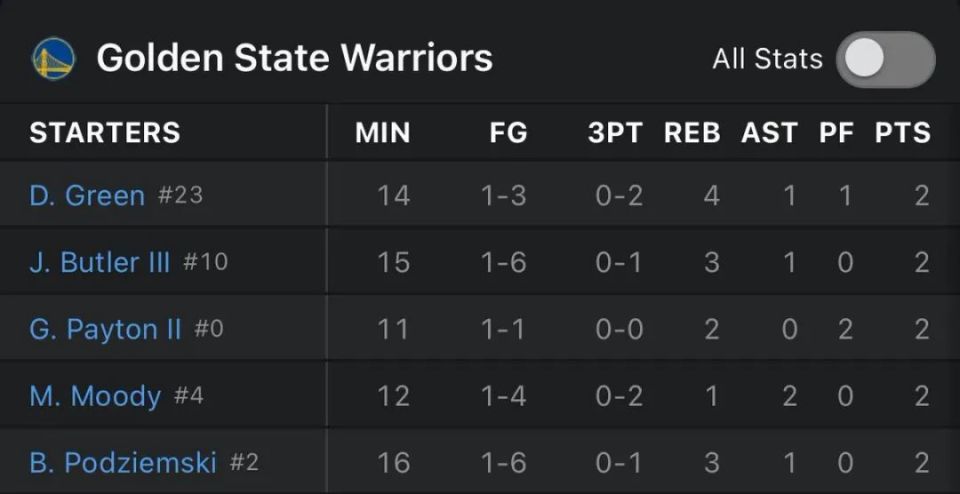View B. Podziemski player page
This screenshot has height=494, width=960.
coord(123,463)
